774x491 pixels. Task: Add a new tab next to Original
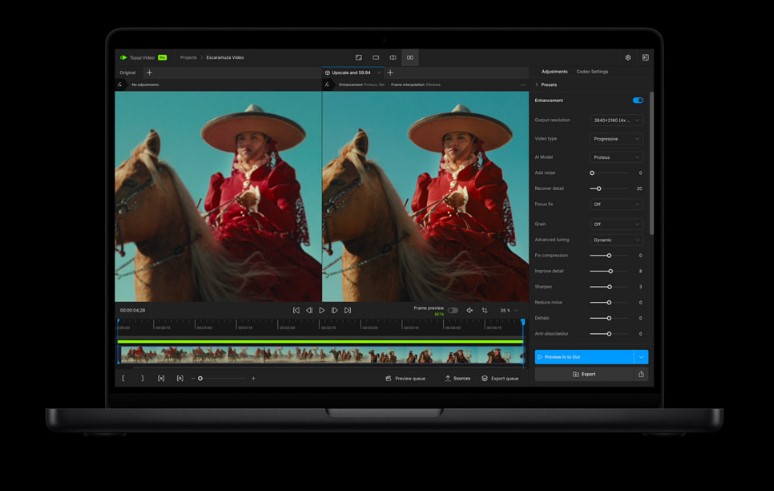click(150, 73)
